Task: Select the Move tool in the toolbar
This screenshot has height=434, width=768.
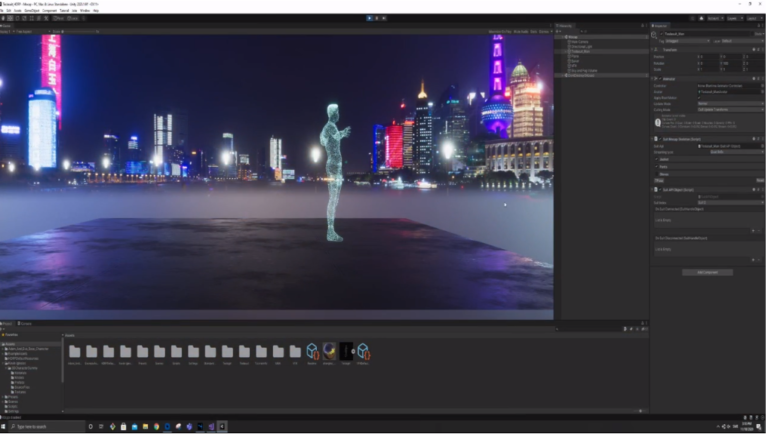Action: tap(12, 18)
